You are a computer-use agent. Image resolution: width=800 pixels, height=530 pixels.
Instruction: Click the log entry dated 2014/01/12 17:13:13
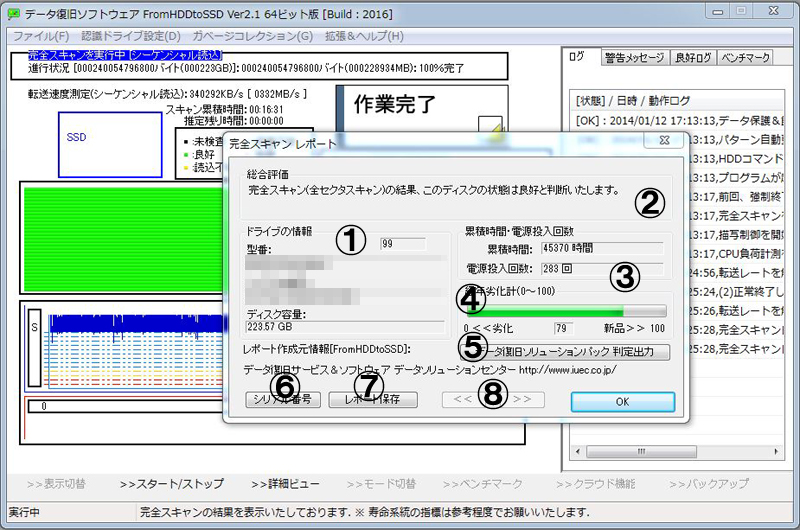679,121
